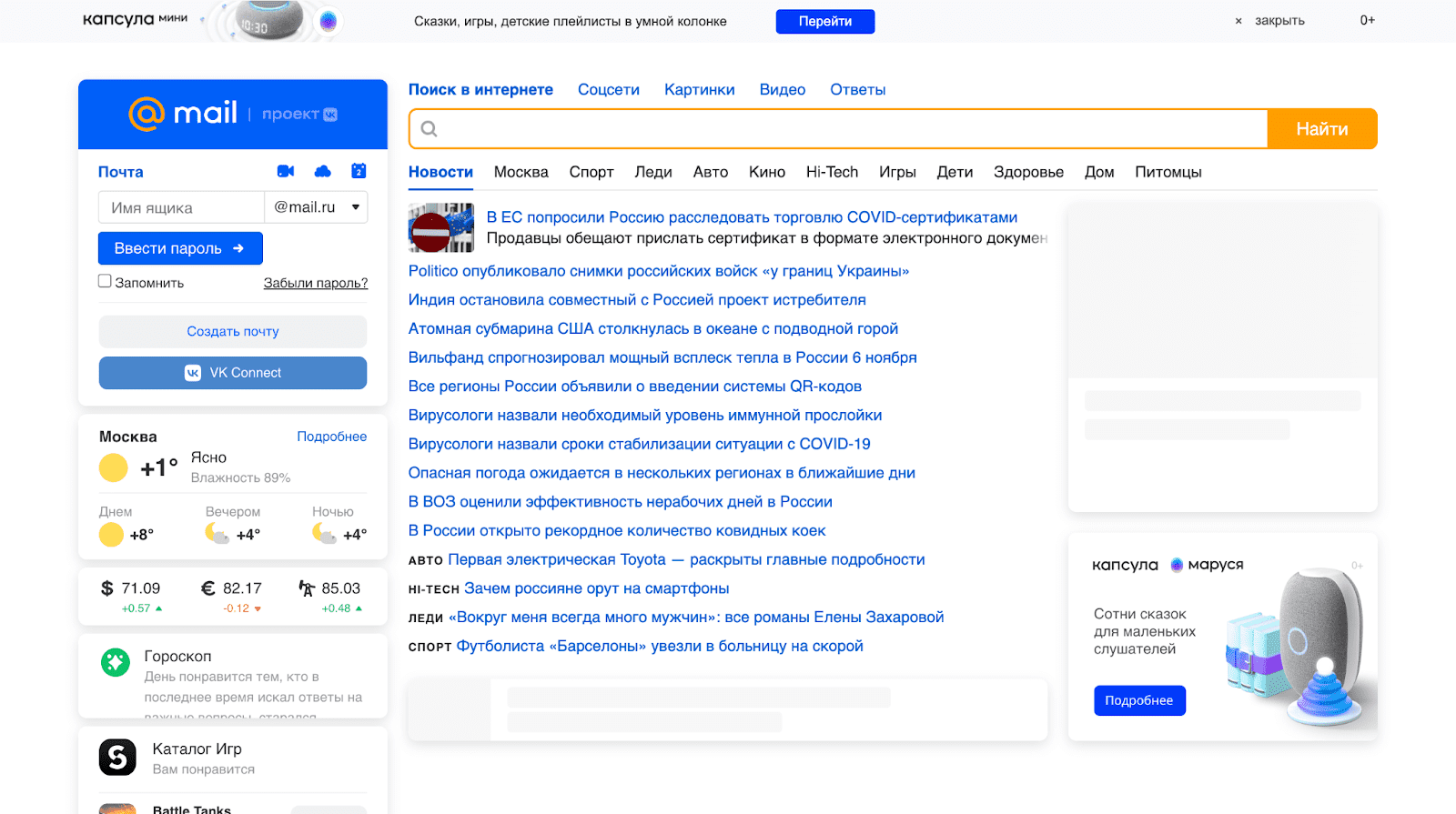
Task: Open the Каталог Игр icon
Action: coord(117,758)
